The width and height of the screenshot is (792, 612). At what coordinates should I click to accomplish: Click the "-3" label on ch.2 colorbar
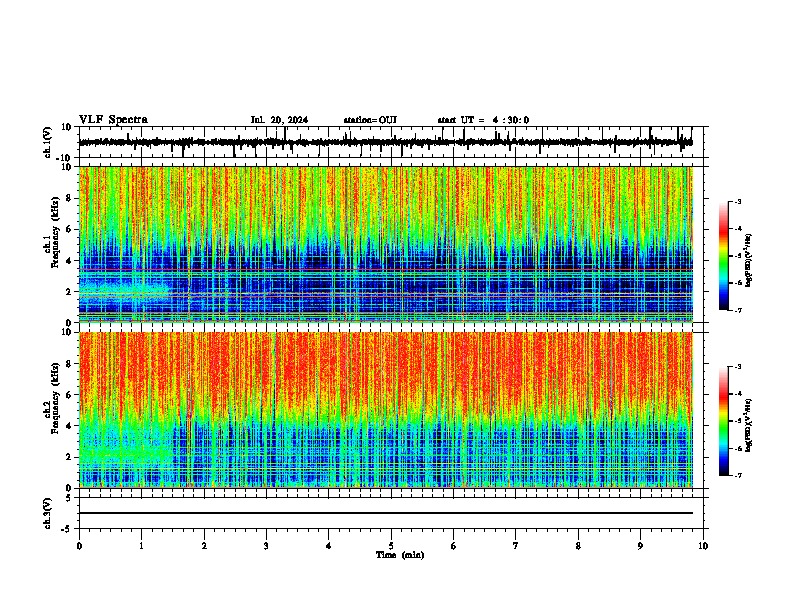(x=738, y=367)
